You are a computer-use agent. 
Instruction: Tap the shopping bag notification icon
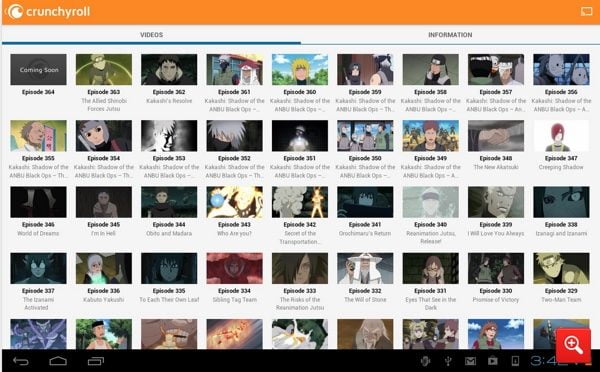pyautogui.click(x=493, y=361)
